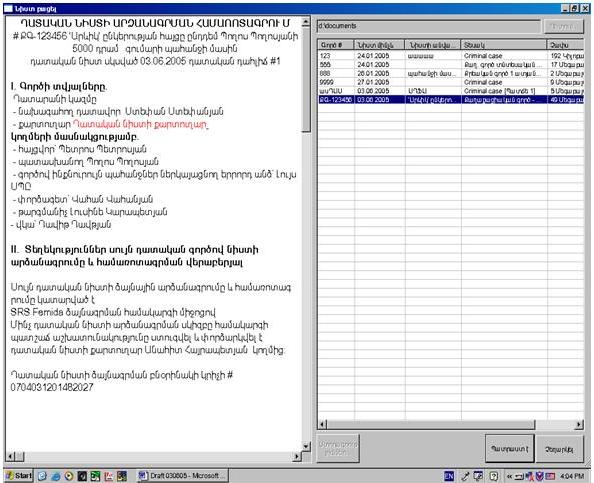Select the table row with case number 9999

pos(451,82)
